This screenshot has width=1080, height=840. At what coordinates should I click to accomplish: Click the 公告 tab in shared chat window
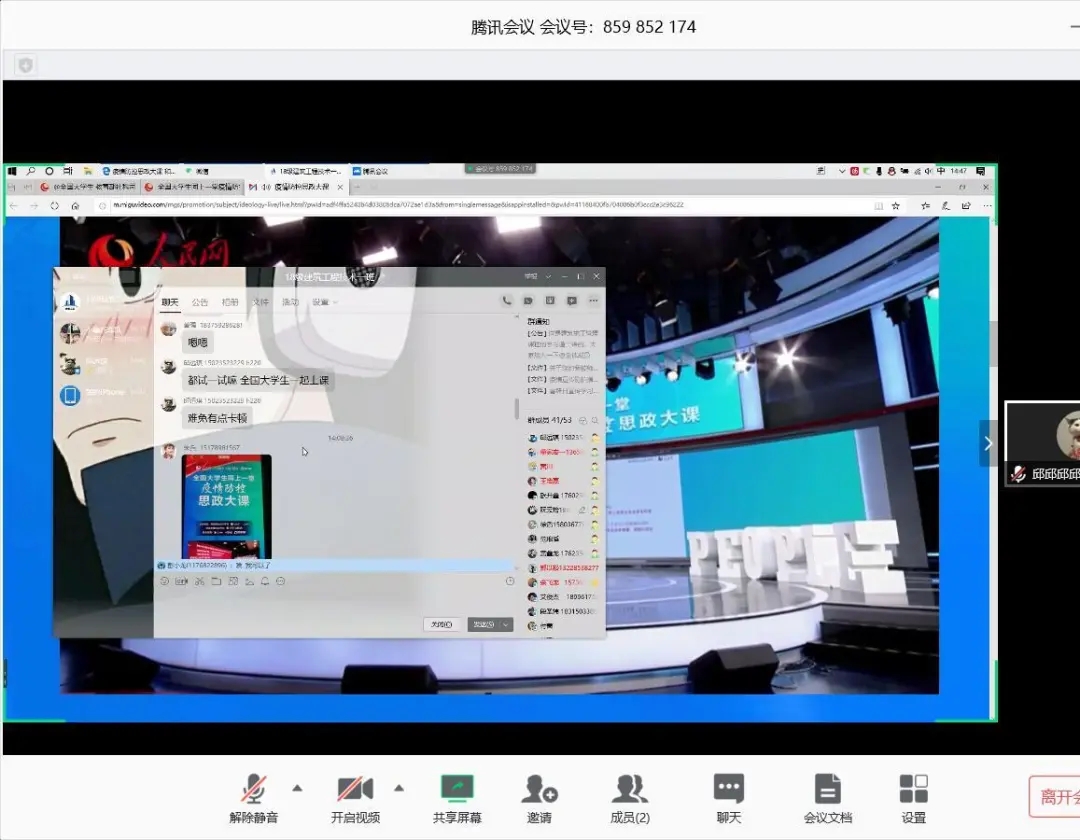point(200,302)
